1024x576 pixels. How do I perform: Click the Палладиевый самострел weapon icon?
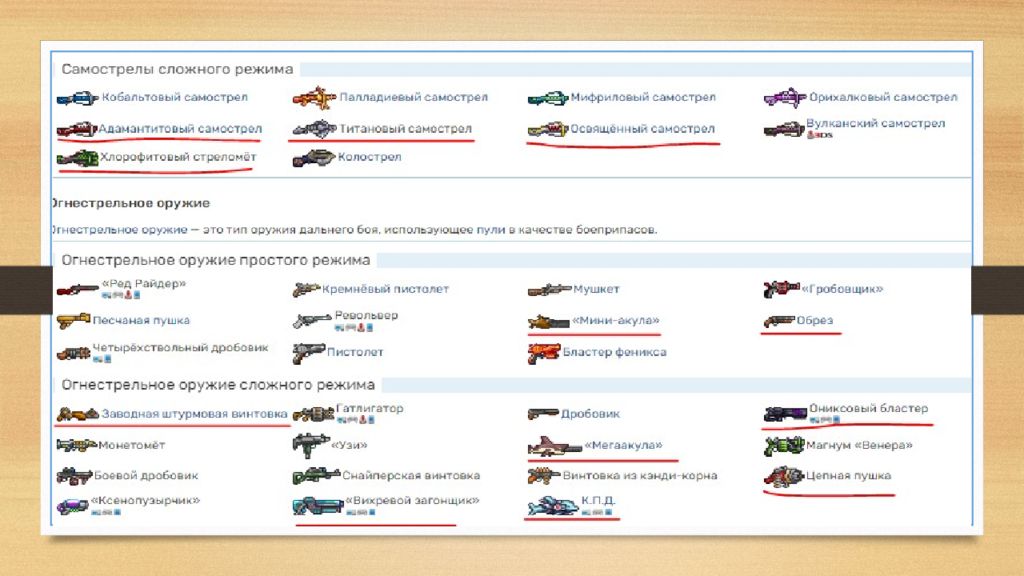pyautogui.click(x=314, y=98)
